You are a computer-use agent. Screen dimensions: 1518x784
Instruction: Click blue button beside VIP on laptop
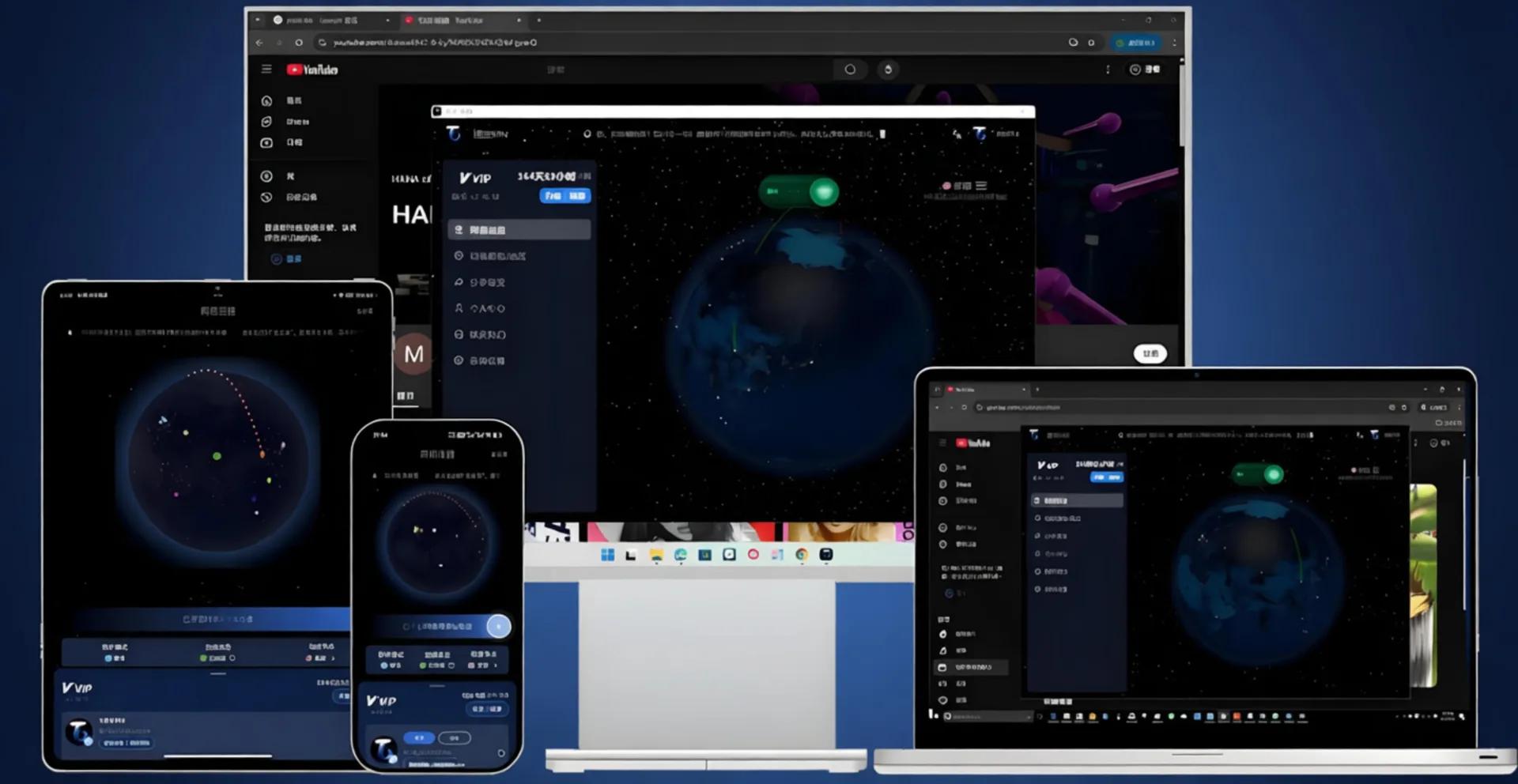coord(1106,477)
